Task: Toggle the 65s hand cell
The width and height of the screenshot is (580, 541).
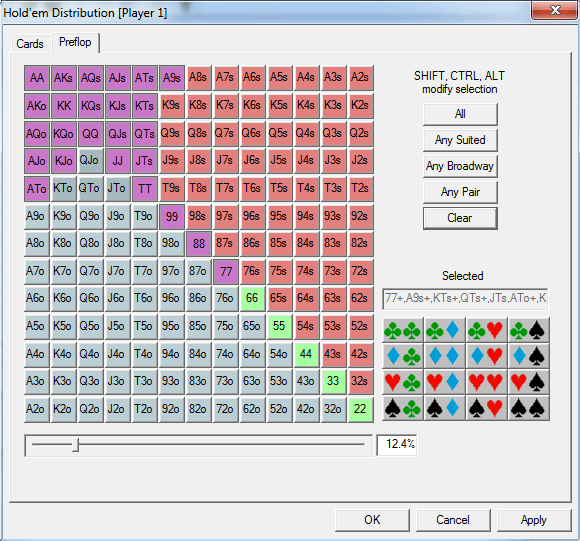Action: (280, 298)
